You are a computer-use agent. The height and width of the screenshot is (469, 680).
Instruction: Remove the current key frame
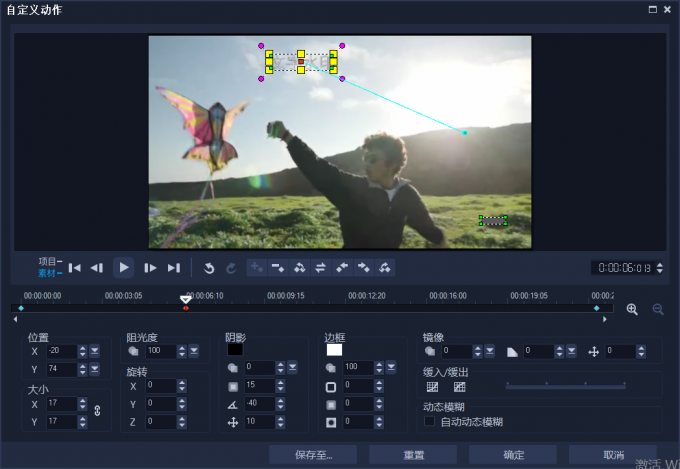[x=278, y=268]
